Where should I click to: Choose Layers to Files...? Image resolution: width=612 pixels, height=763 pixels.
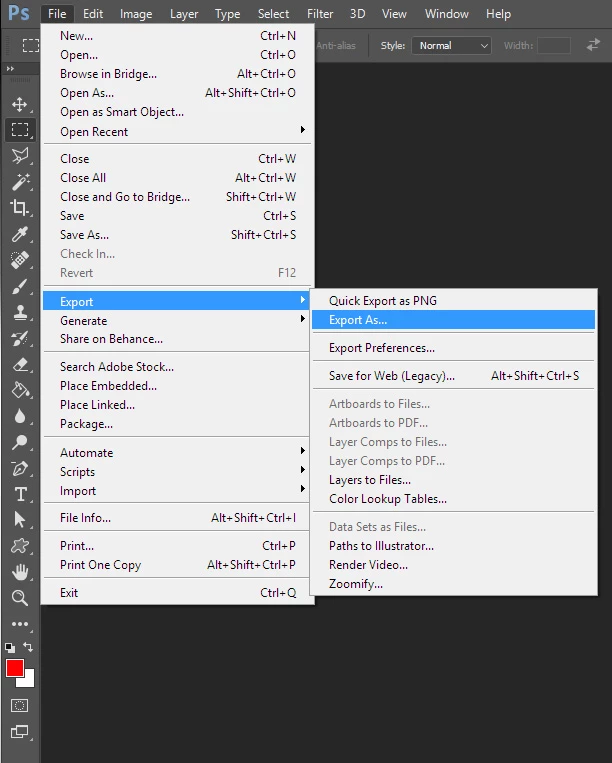point(453,479)
